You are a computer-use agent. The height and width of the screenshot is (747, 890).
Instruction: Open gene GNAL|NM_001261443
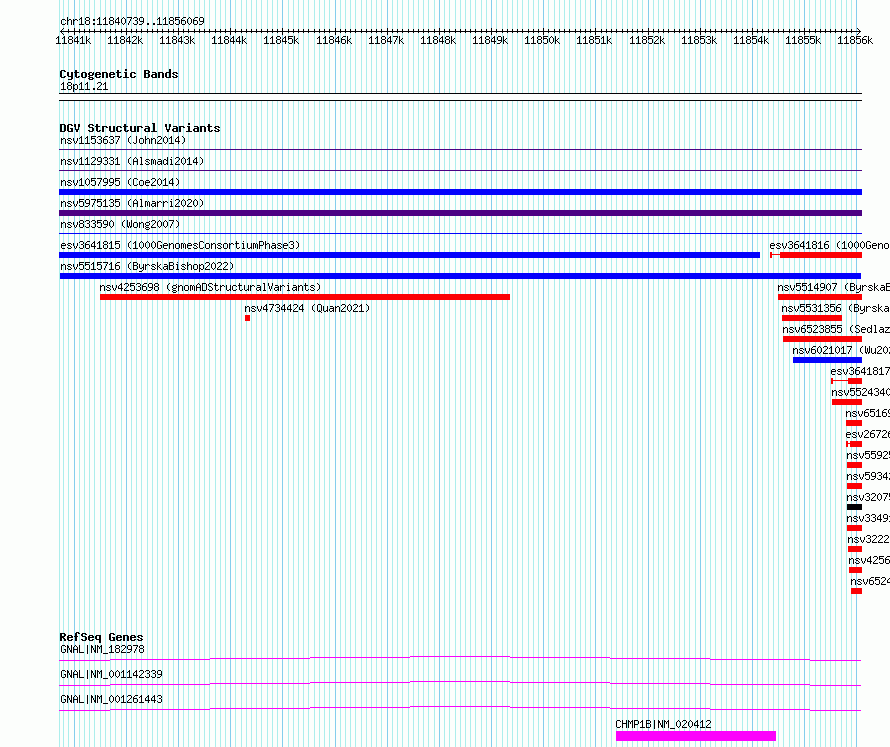(x=111, y=699)
